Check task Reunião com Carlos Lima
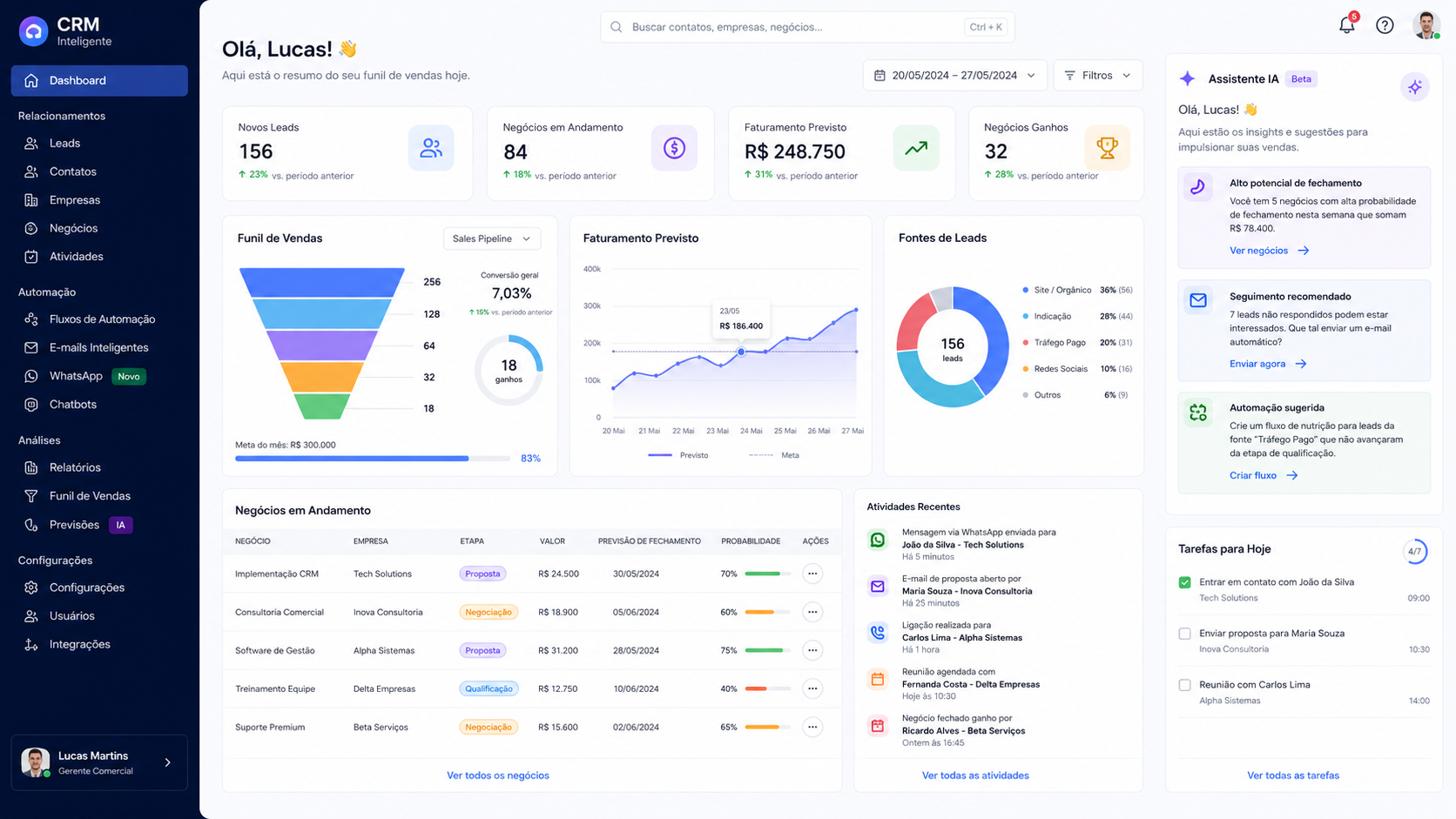1456x819 pixels. click(1184, 685)
